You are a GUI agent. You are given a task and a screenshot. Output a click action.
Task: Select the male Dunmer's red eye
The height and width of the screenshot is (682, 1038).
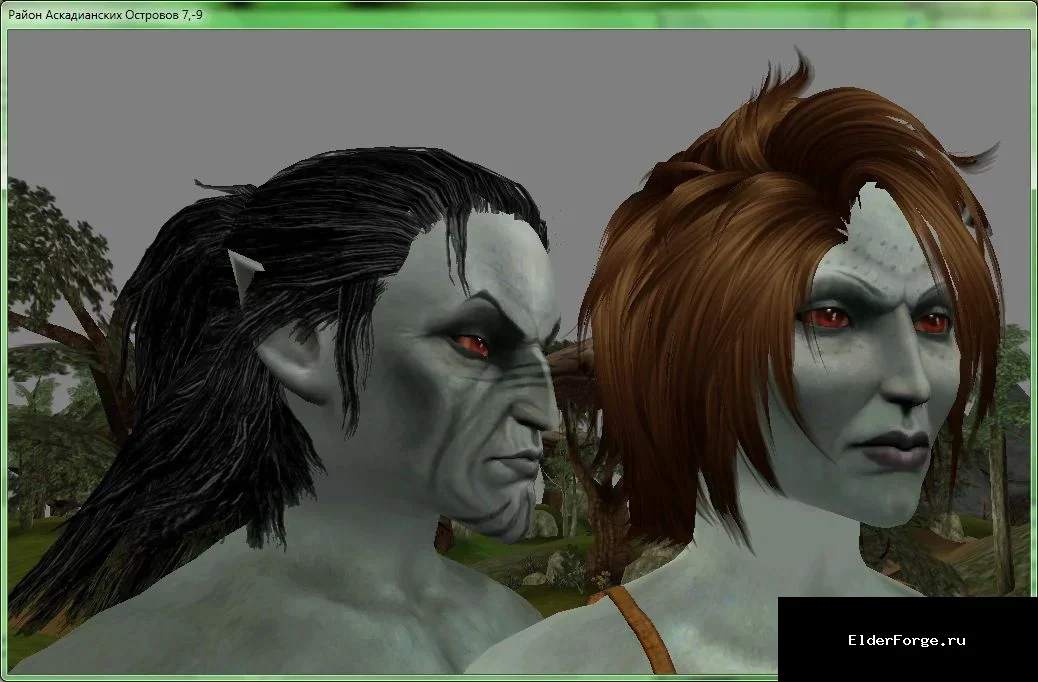471,345
